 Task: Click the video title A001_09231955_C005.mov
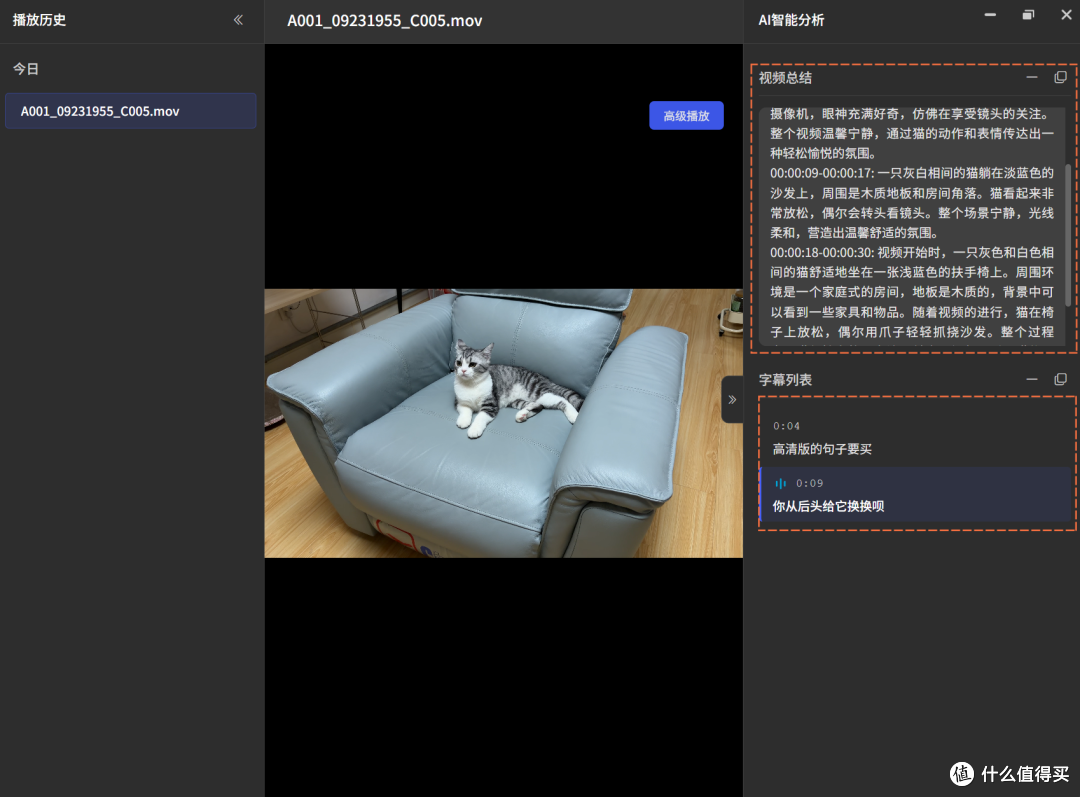384,21
